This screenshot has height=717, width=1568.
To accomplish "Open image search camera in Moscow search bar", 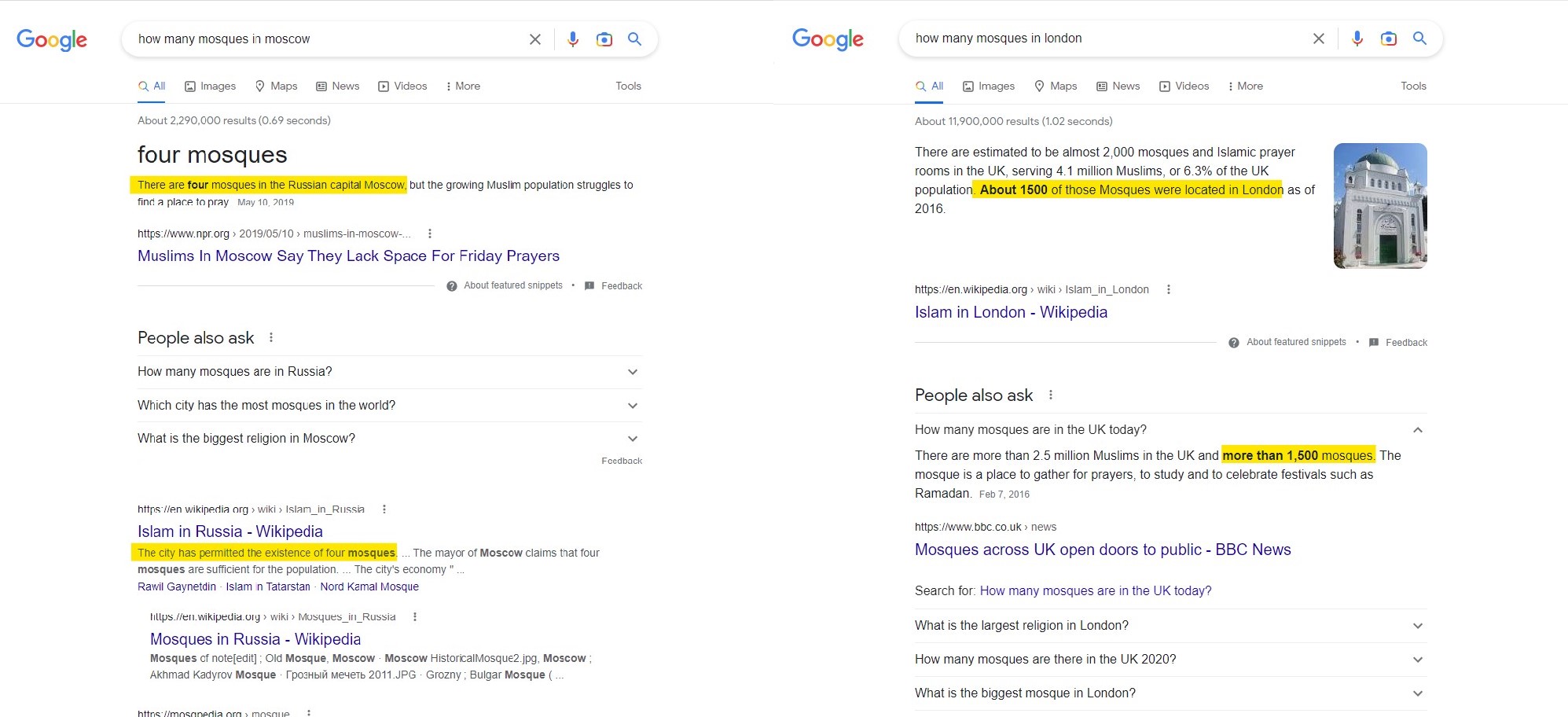I will click(604, 39).
